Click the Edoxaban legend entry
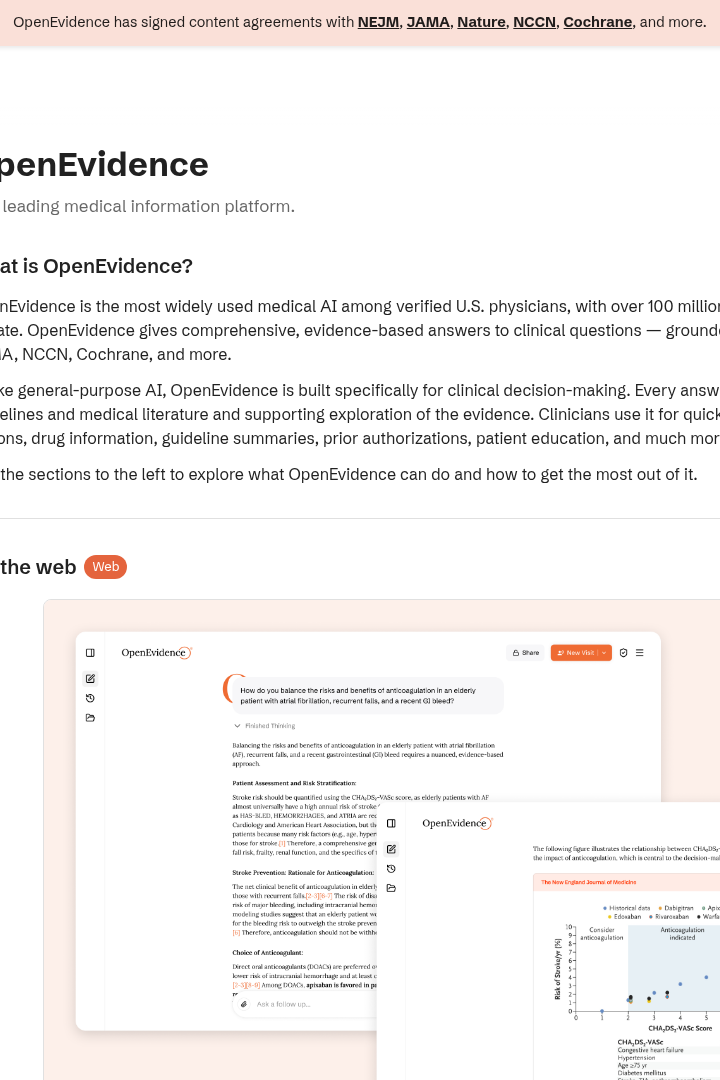The height and width of the screenshot is (1080, 720). (624, 917)
